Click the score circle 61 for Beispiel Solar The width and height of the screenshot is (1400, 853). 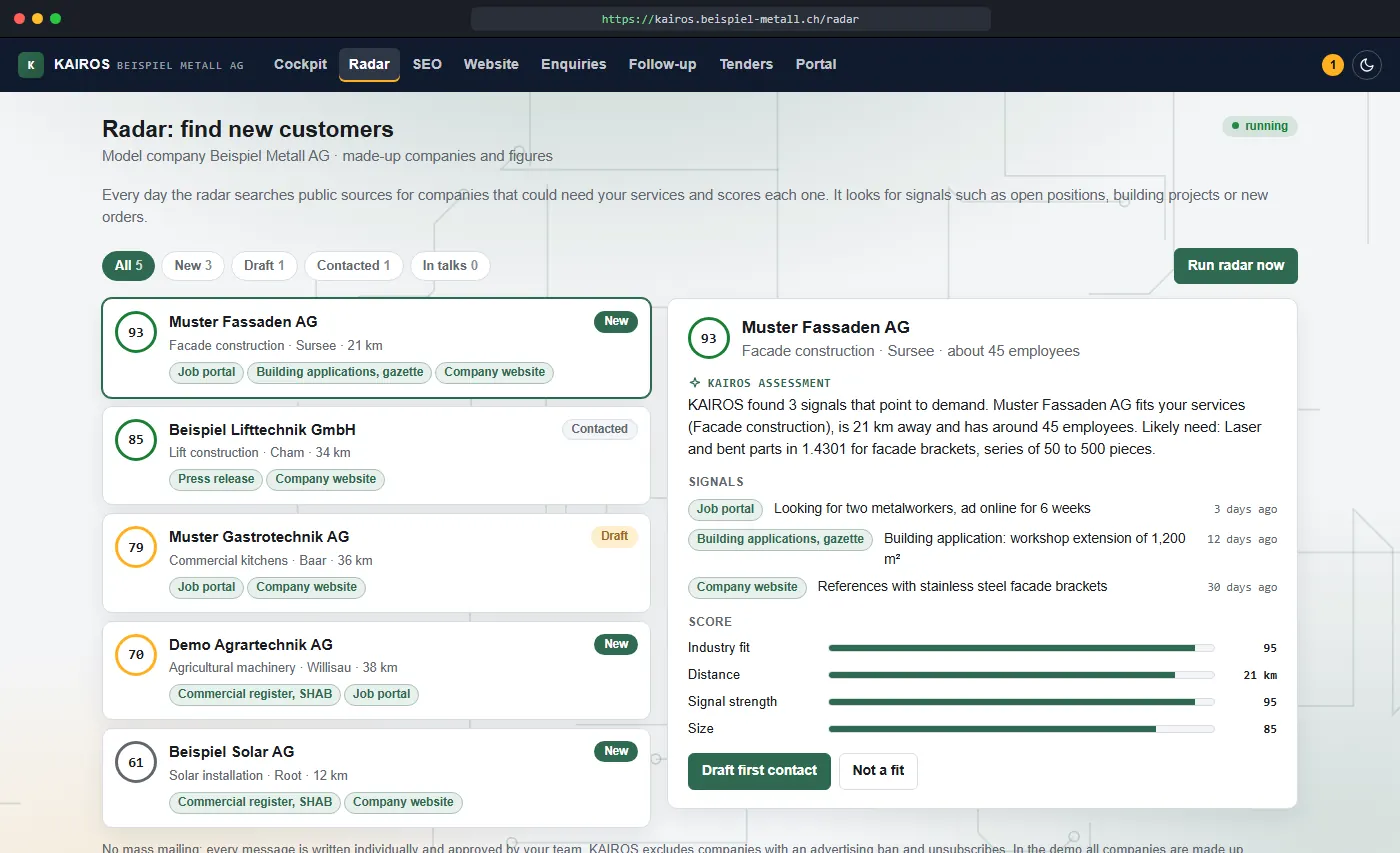(x=136, y=762)
